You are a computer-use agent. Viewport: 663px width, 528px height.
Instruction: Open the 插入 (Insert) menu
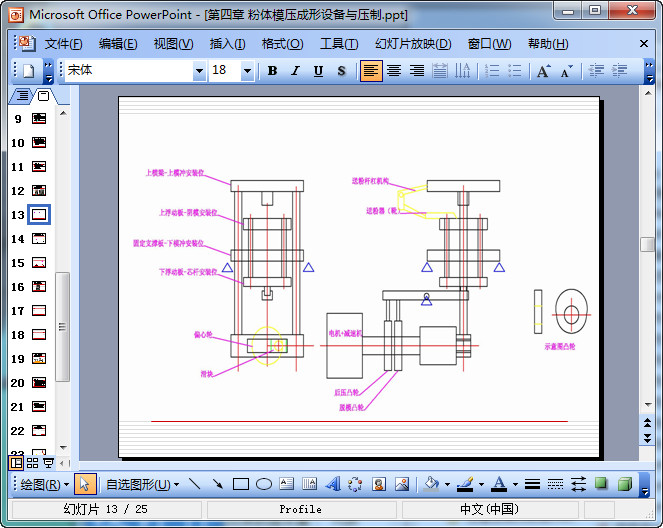coord(227,44)
